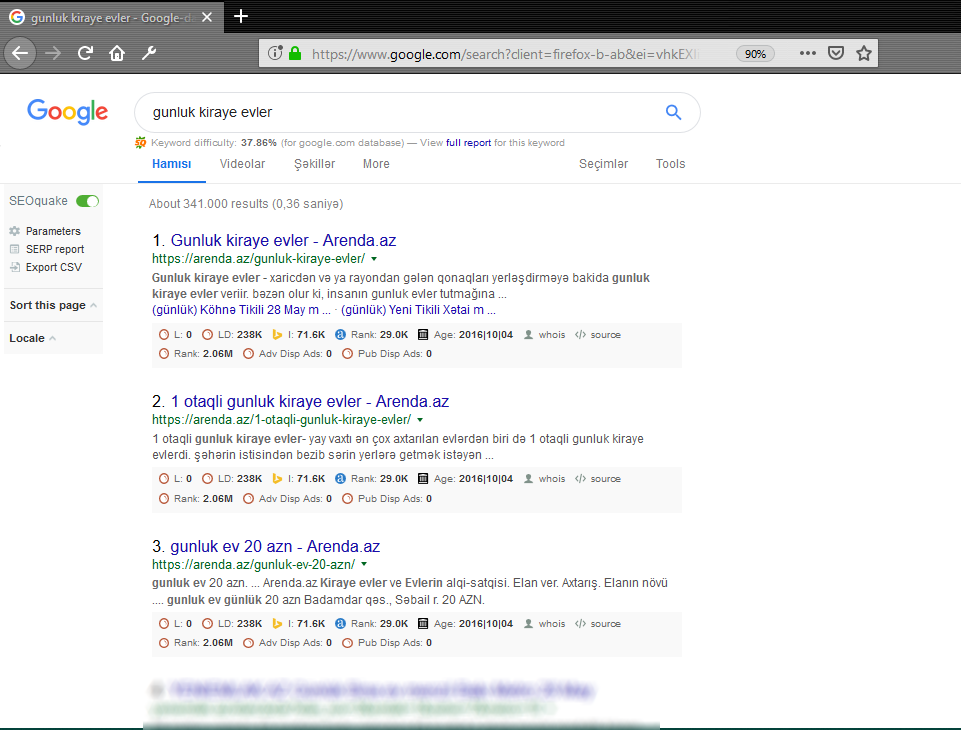Screen dimensions: 961x730
Task: Bookmark this page with the star icon
Action: 864,53
